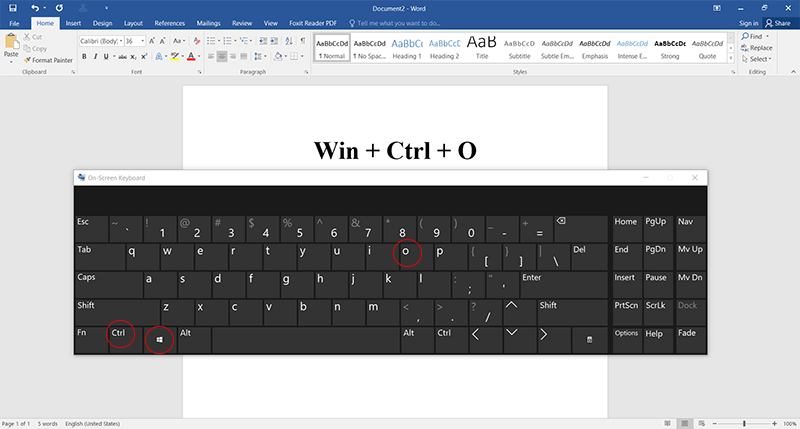Toggle Caps lock on On-Screen Keyboard
Image resolution: width=800 pixels, height=429 pixels.
(108, 284)
